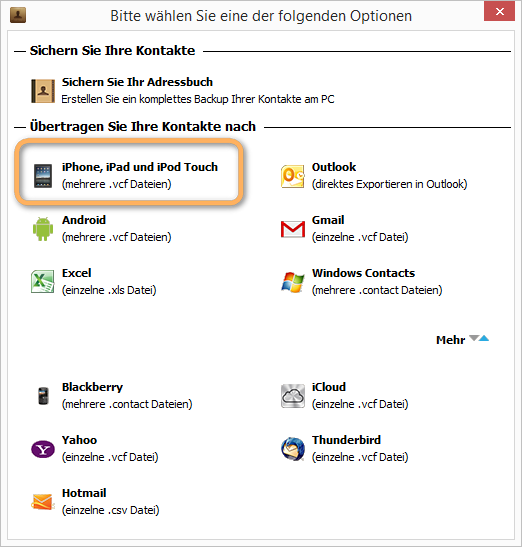
Task: Click the green Android robot icon
Action: (43, 229)
